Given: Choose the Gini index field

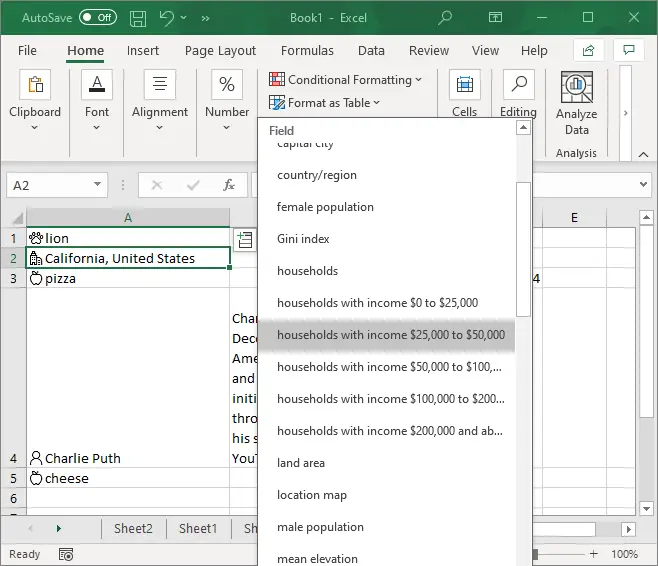Looking at the screenshot, I should click(x=386, y=239).
